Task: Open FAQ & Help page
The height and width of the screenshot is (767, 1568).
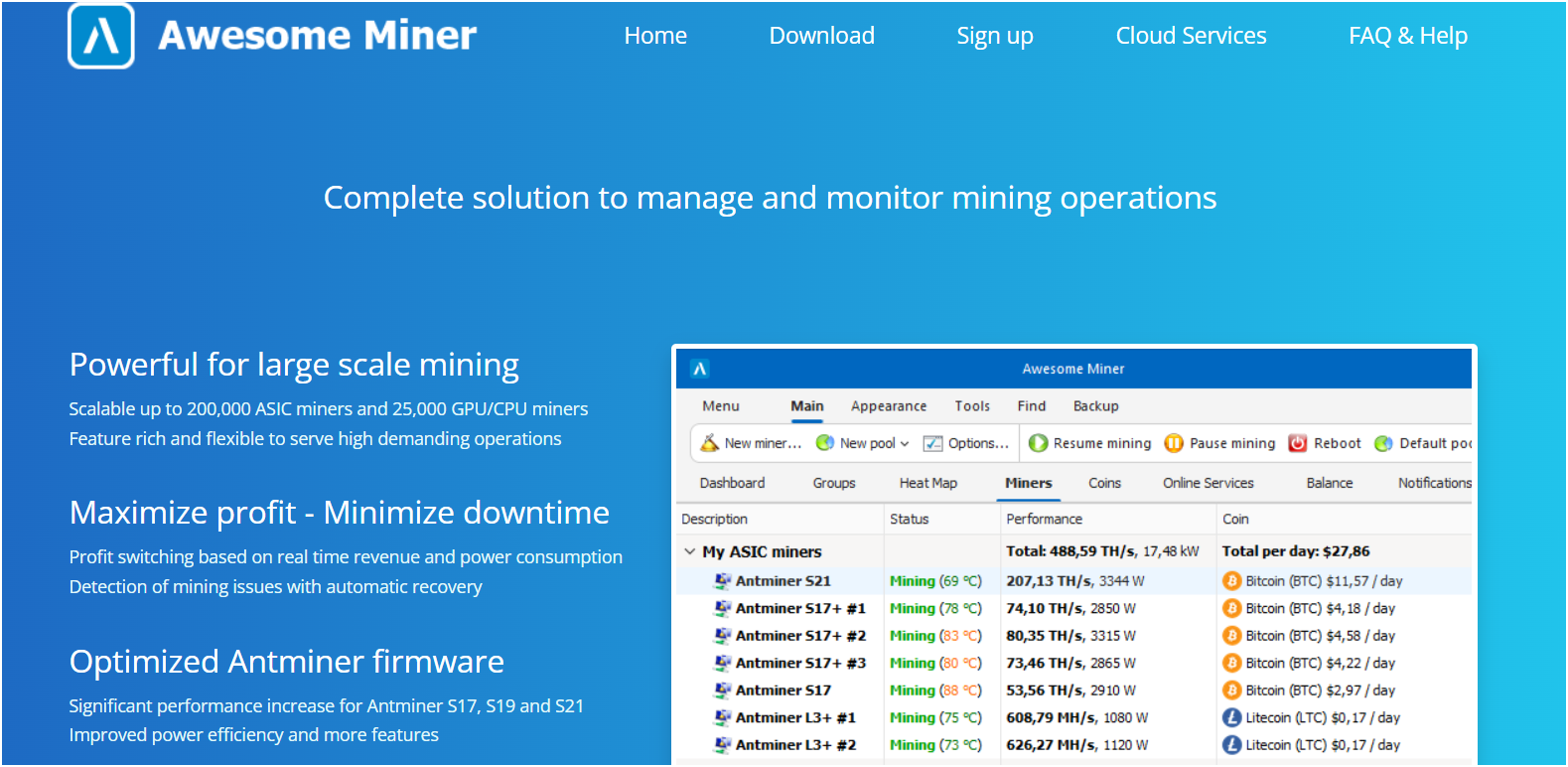Action: (x=1407, y=36)
